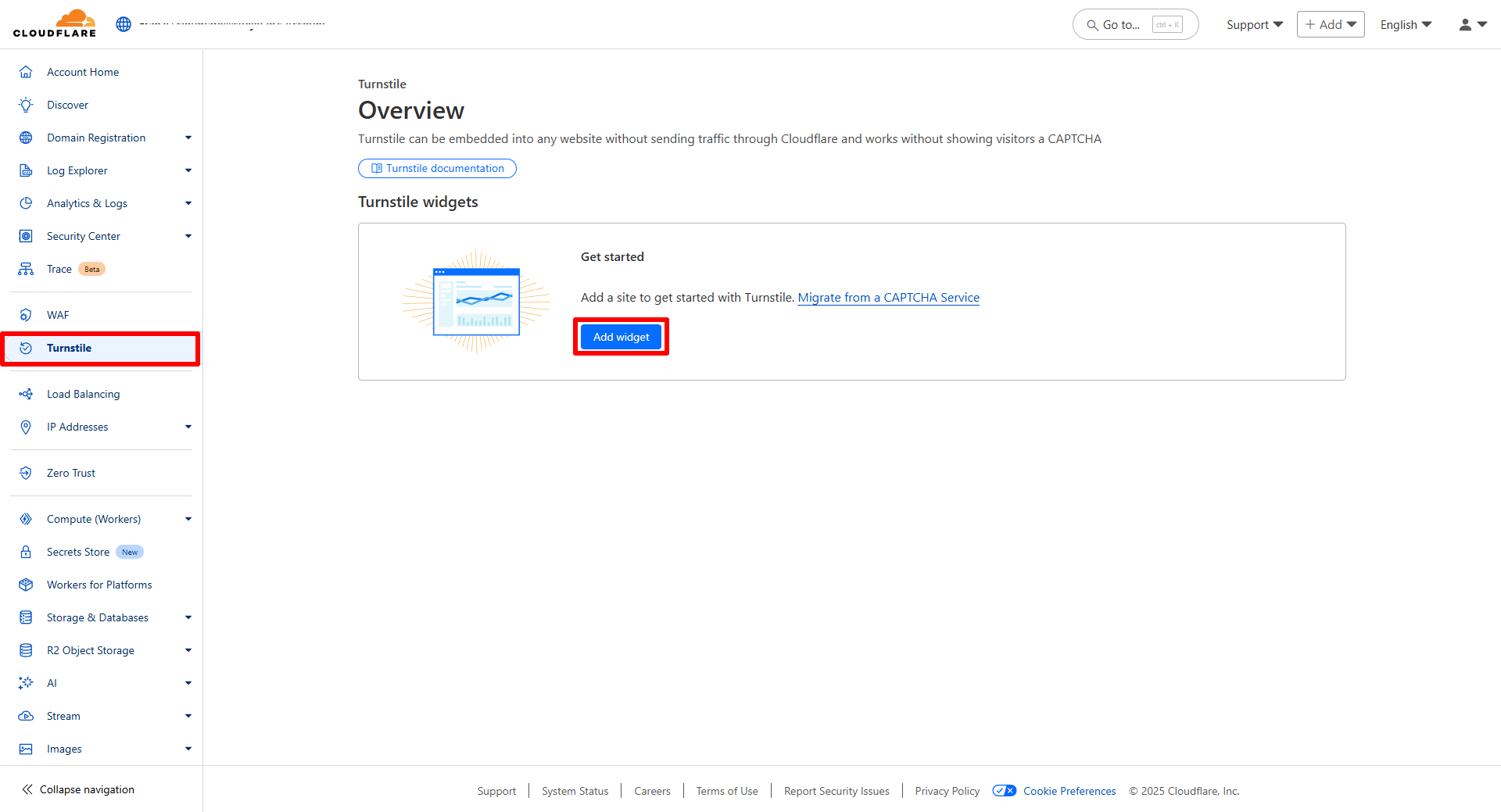Viewport: 1501px width, 812px height.
Task: Click the AI sparkle icon
Action: click(26, 683)
